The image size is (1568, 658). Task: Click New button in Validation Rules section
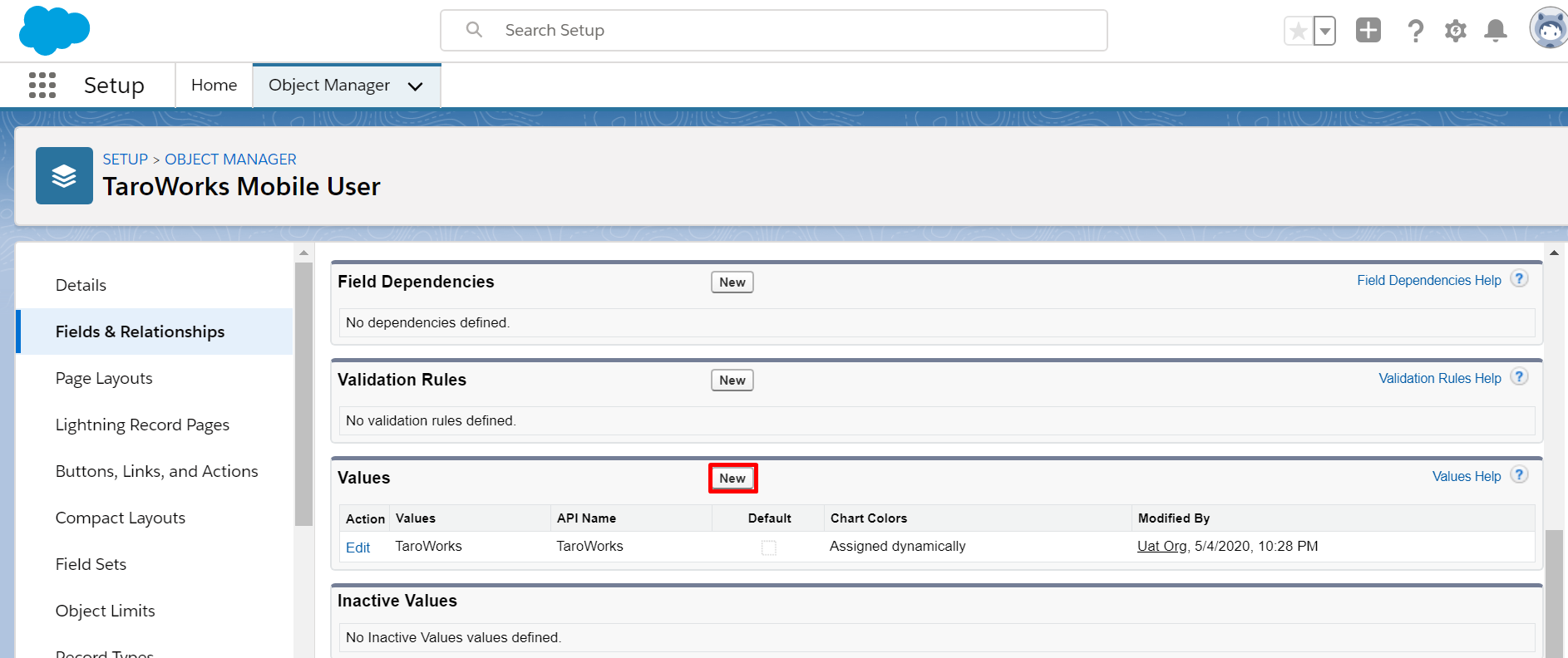coord(732,381)
